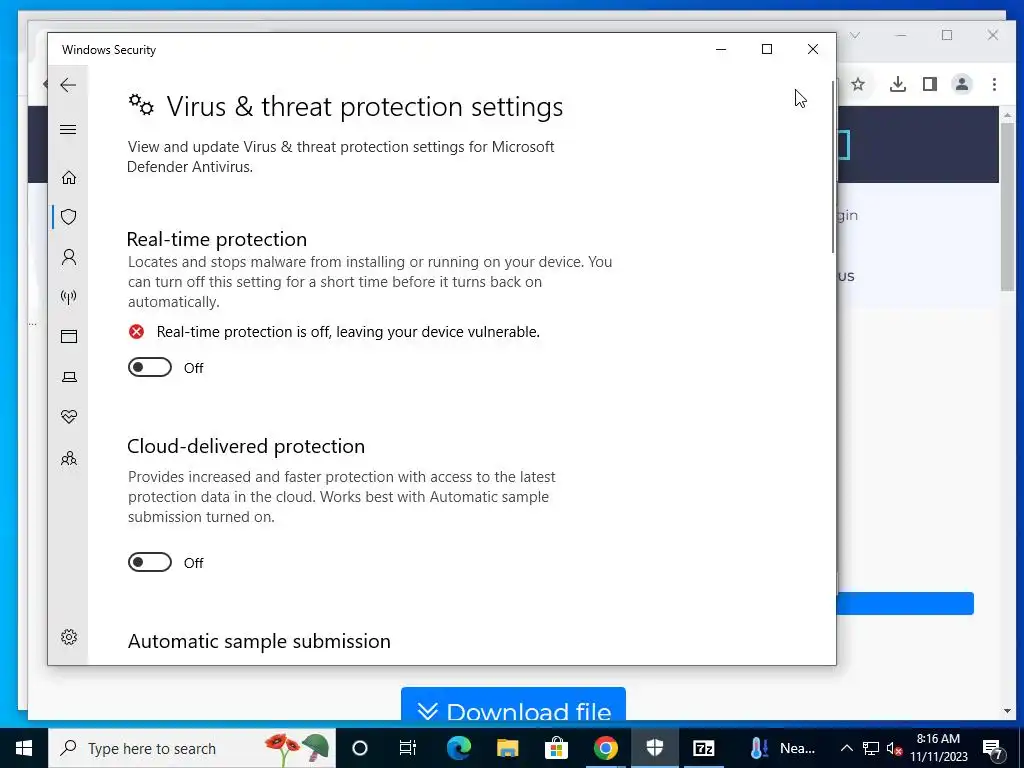Go back using the Windows Security back arrow
The width and height of the screenshot is (1024, 768).
[x=68, y=85]
